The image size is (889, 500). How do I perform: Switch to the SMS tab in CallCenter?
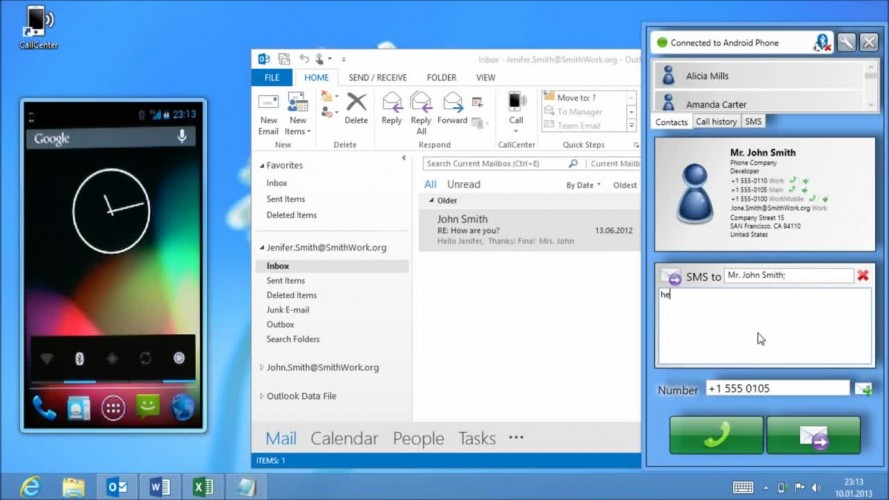pyautogui.click(x=753, y=121)
